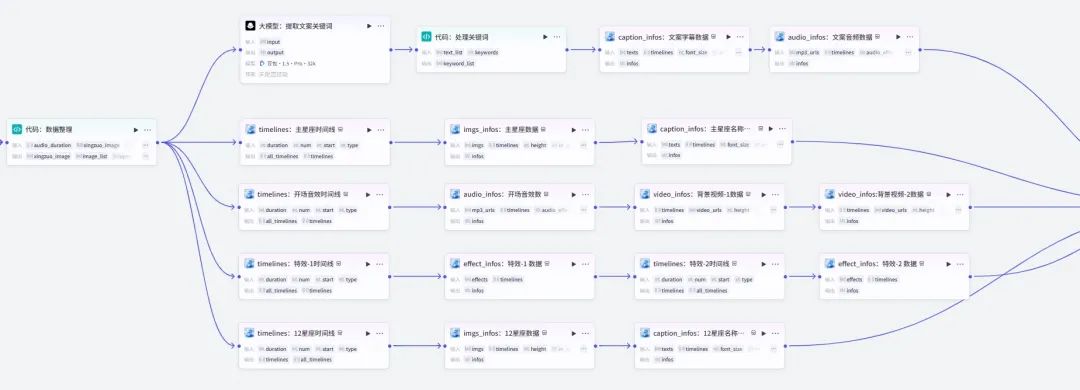Viewport: 1080px width, 390px height.
Task: Click the plugin icon of audio_infos：开场音效数
Action: click(x=455, y=194)
